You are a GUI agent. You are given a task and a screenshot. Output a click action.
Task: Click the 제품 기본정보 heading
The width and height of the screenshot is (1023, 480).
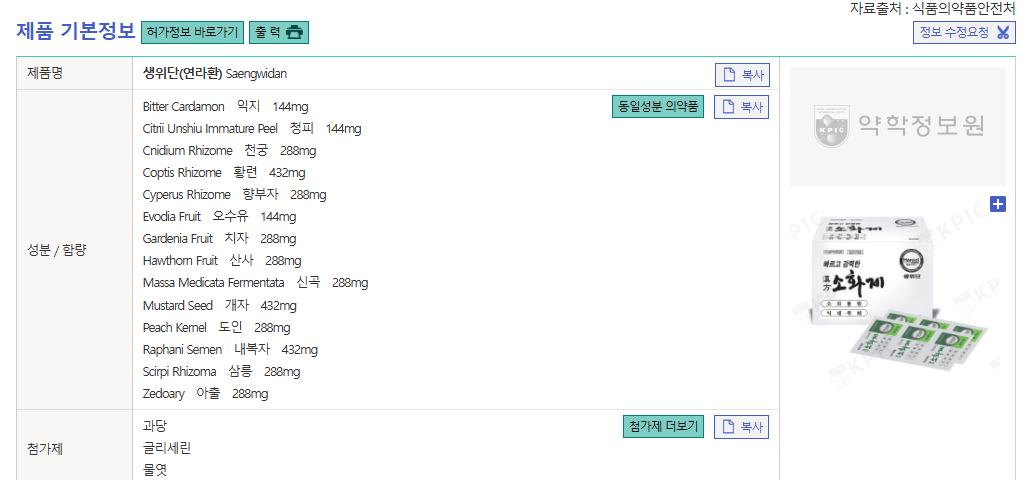click(x=76, y=31)
